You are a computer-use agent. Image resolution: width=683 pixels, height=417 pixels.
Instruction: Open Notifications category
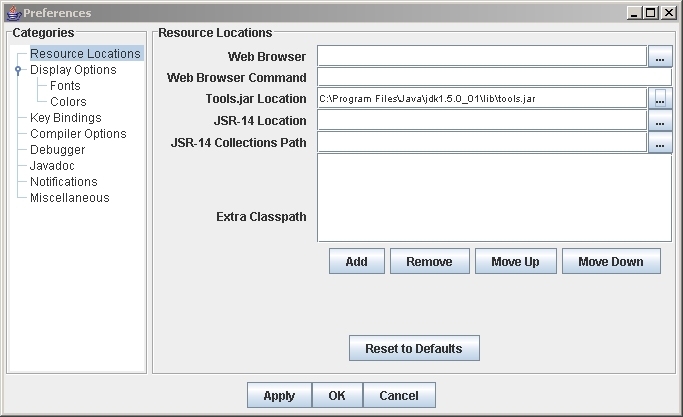[x=63, y=182]
